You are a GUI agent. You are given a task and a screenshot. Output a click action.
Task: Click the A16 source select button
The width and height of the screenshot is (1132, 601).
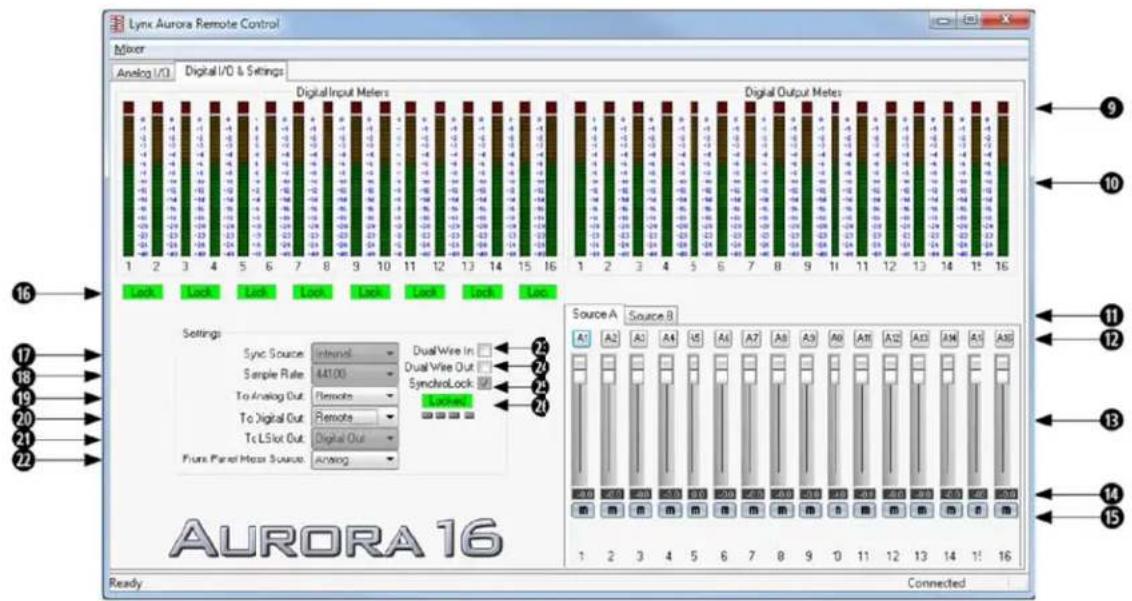[1003, 339]
